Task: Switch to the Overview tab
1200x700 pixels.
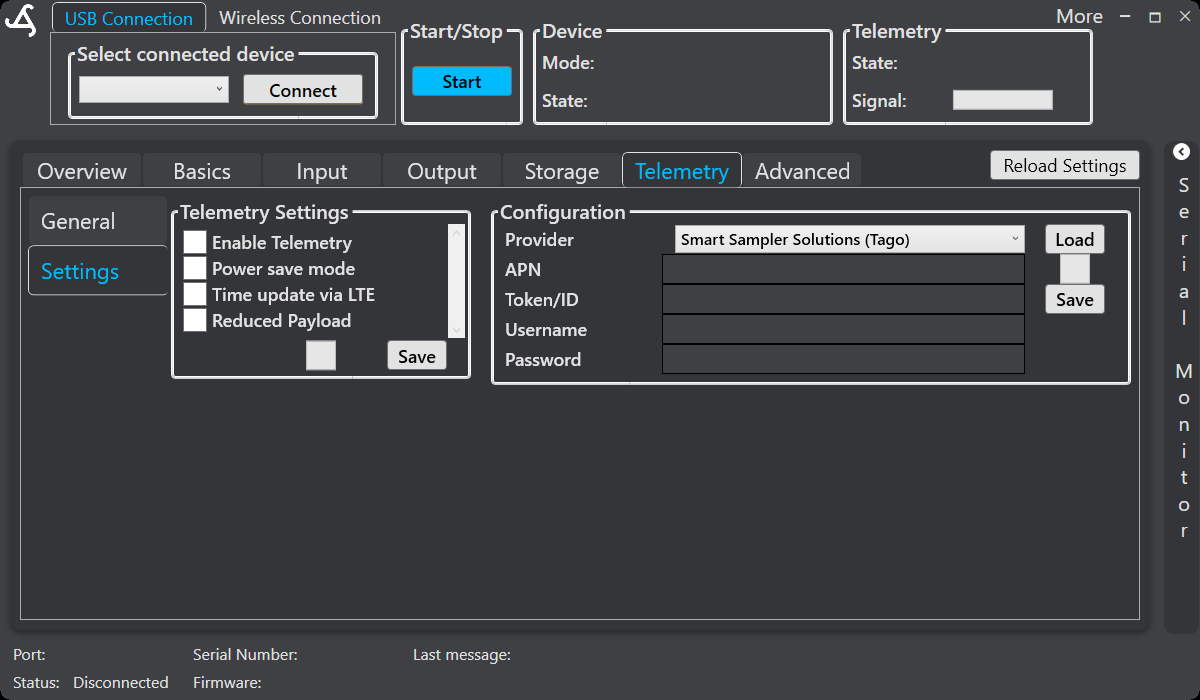Action: point(82,171)
